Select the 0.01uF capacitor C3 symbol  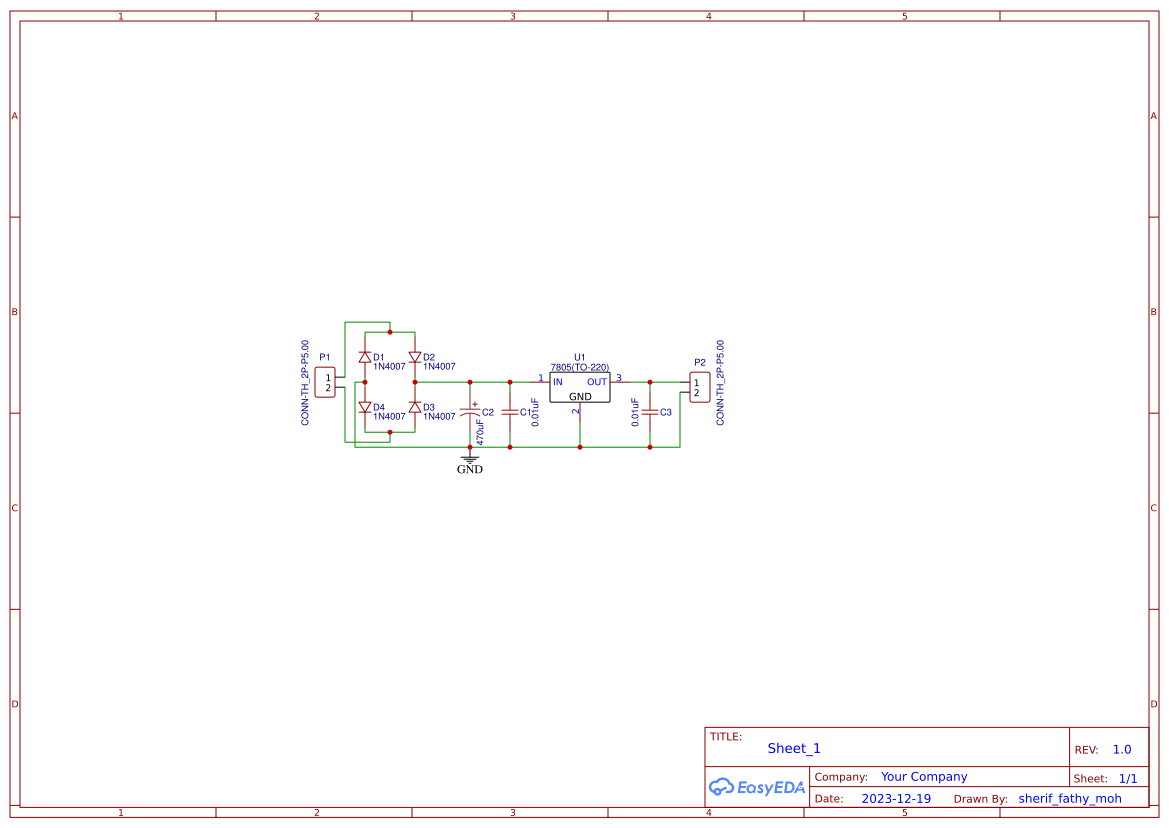650,412
